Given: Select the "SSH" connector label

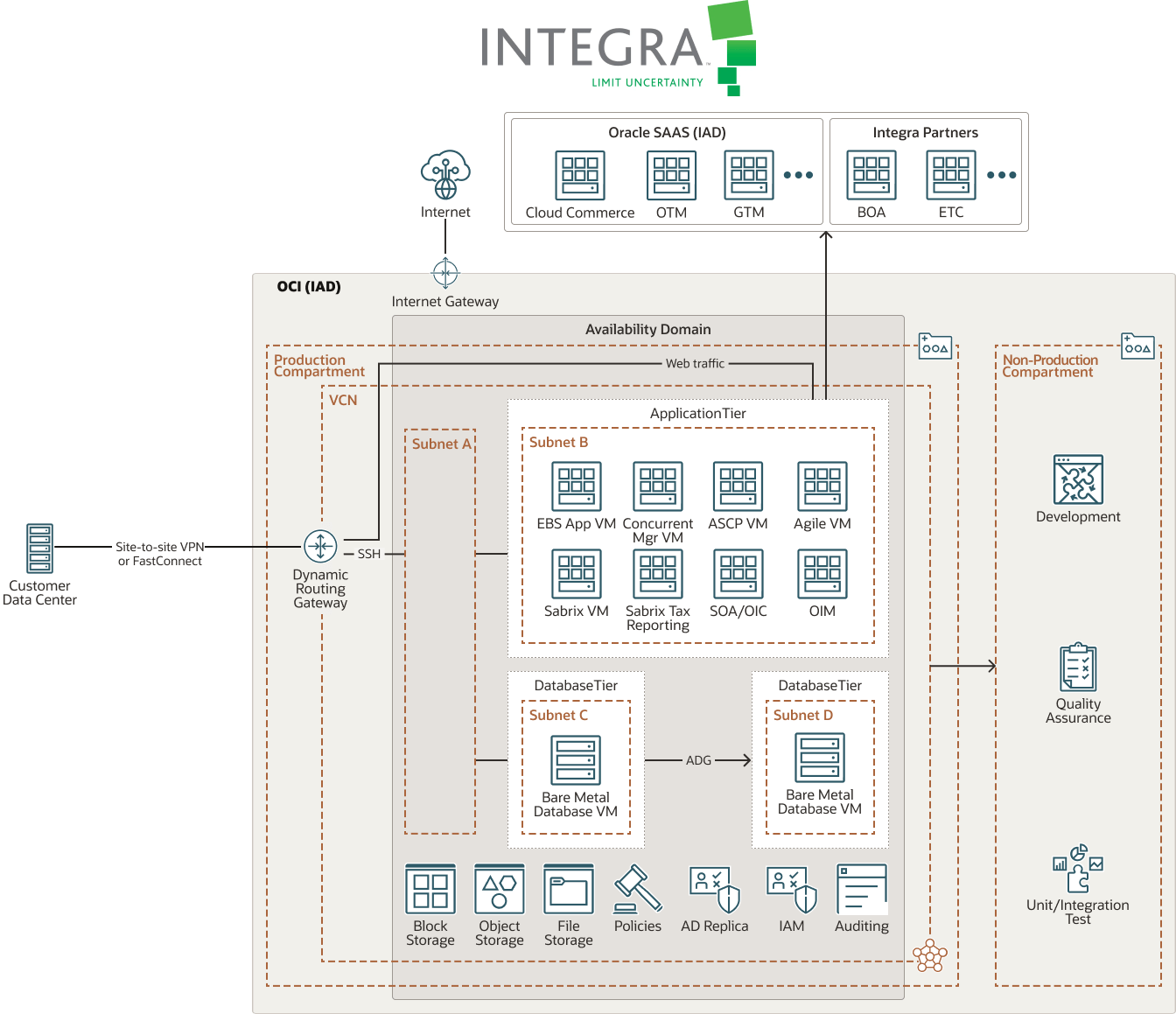Looking at the screenshot, I should tap(369, 554).
